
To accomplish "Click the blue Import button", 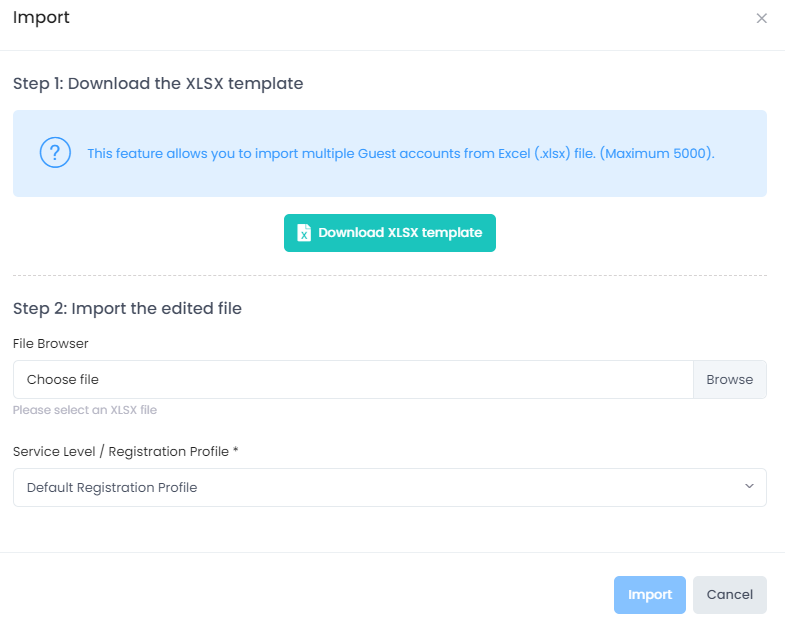I will pos(649,595).
